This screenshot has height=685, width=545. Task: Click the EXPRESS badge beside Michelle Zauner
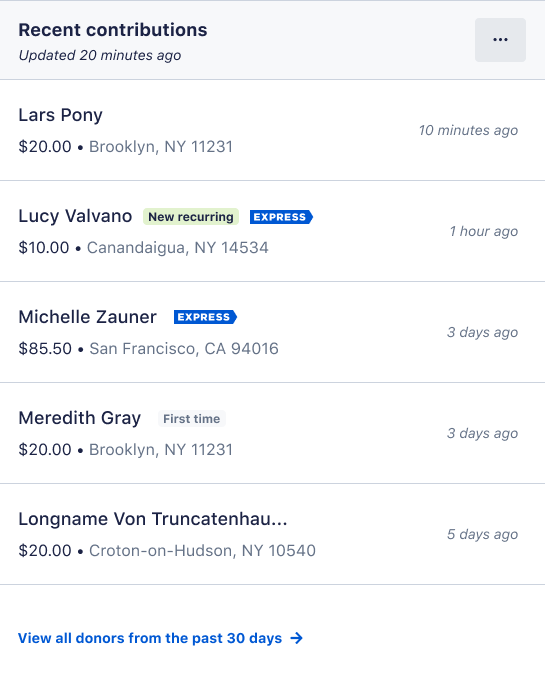click(x=205, y=317)
